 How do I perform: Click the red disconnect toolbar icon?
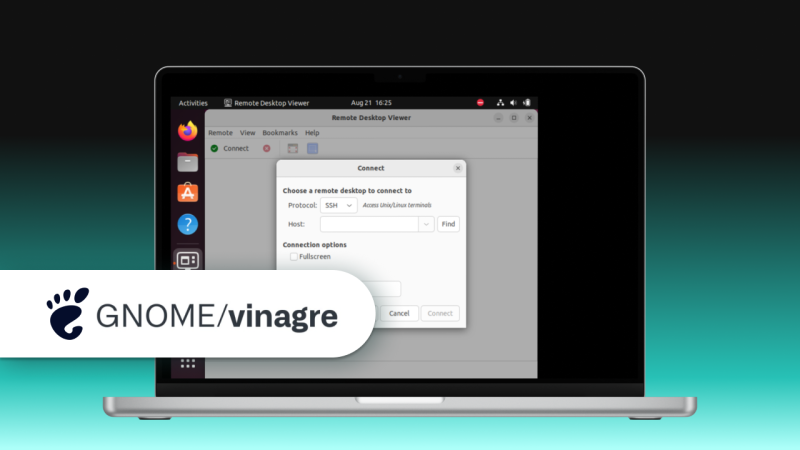click(267, 148)
